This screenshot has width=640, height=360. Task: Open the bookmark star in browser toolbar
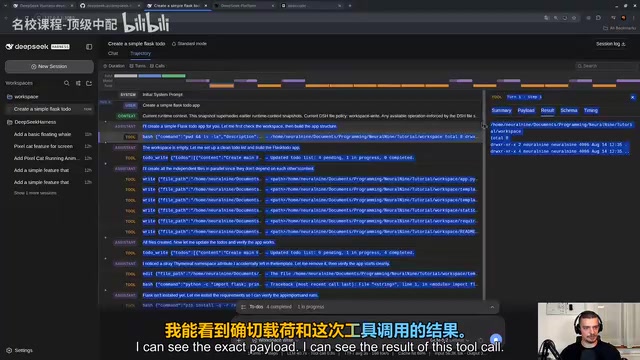coord(574,18)
